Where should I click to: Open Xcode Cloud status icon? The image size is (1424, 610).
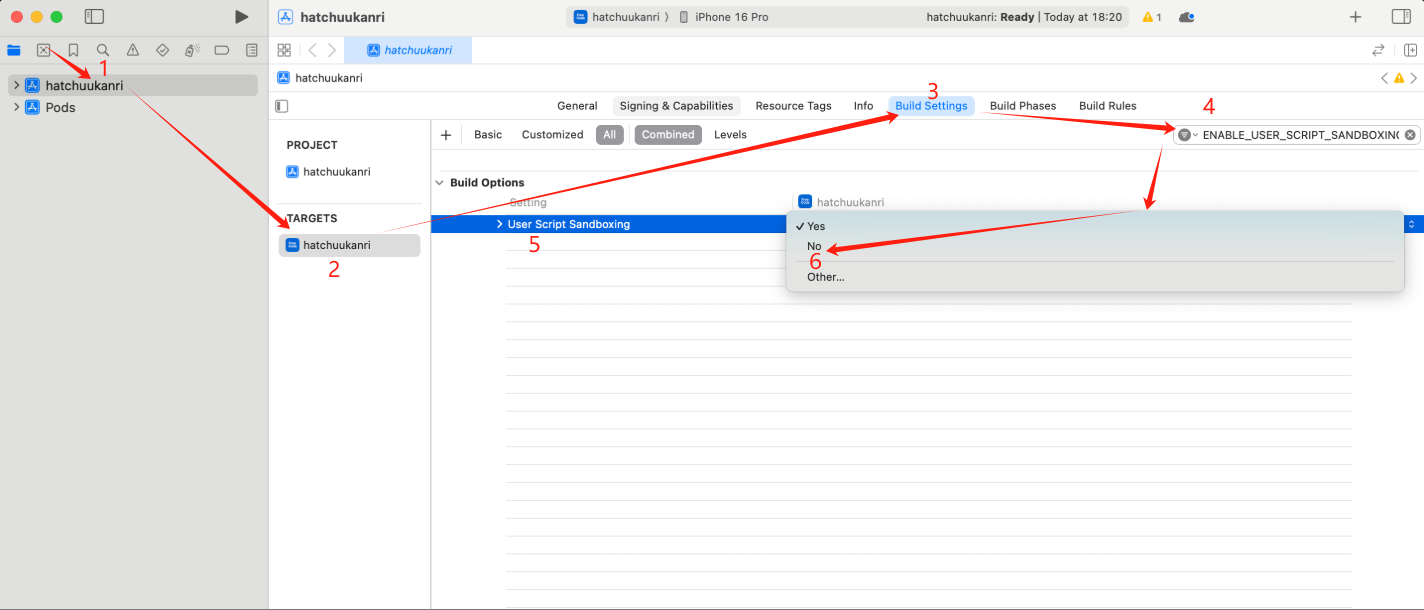(x=1187, y=17)
